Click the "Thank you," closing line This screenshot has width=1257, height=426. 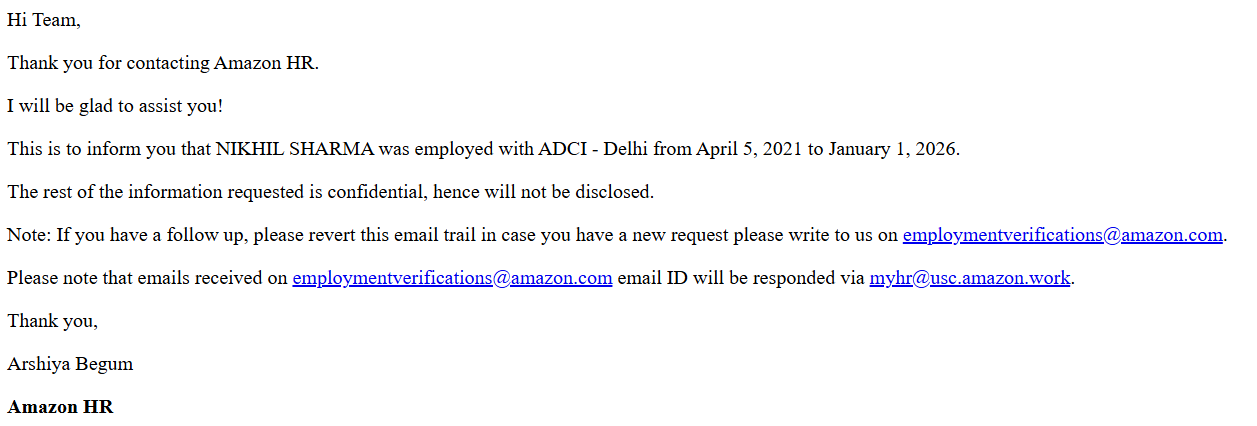click(x=53, y=321)
